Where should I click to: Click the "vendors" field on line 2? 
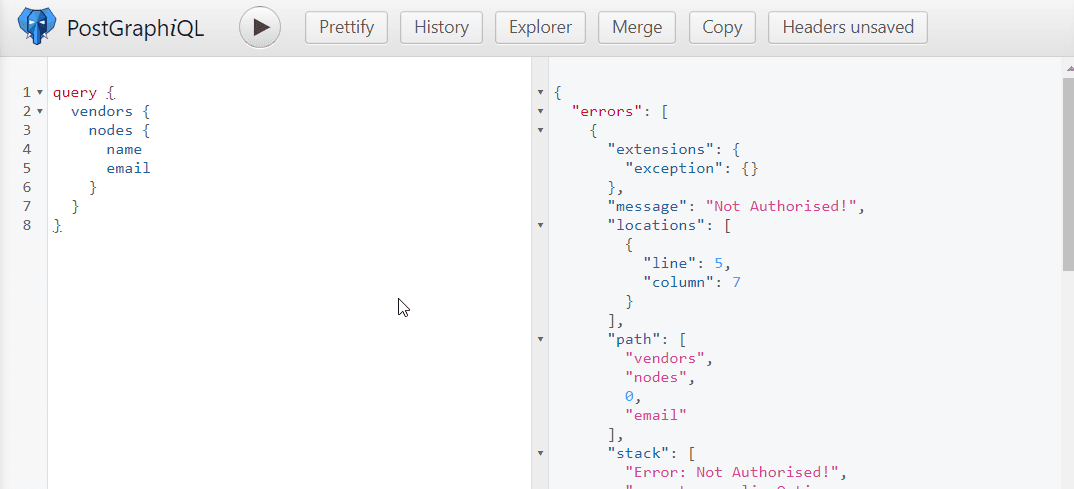point(101,111)
